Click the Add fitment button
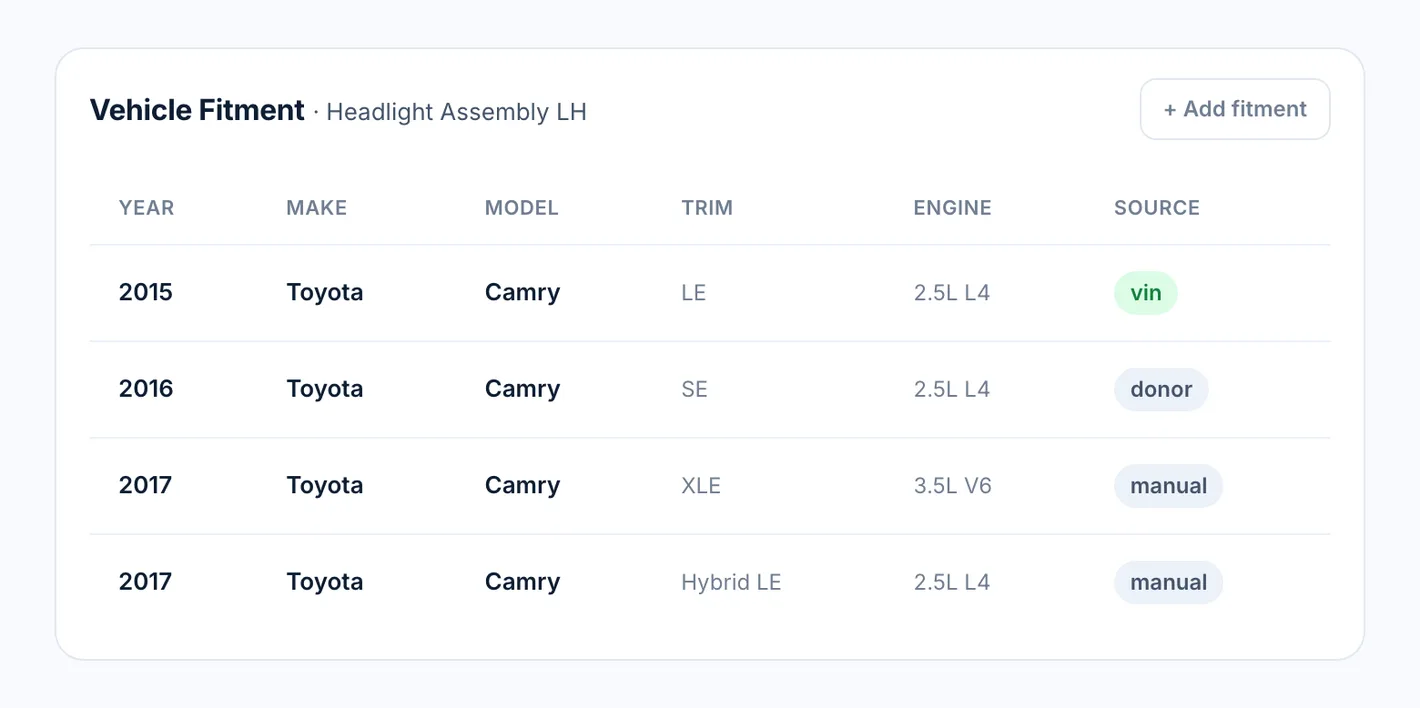The image size is (1420, 708). click(x=1235, y=109)
